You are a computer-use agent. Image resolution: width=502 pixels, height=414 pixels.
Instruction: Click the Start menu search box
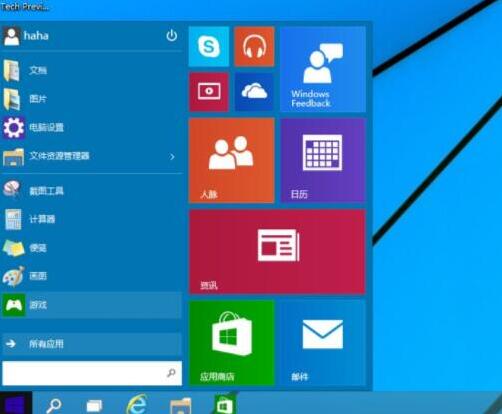tap(92, 373)
